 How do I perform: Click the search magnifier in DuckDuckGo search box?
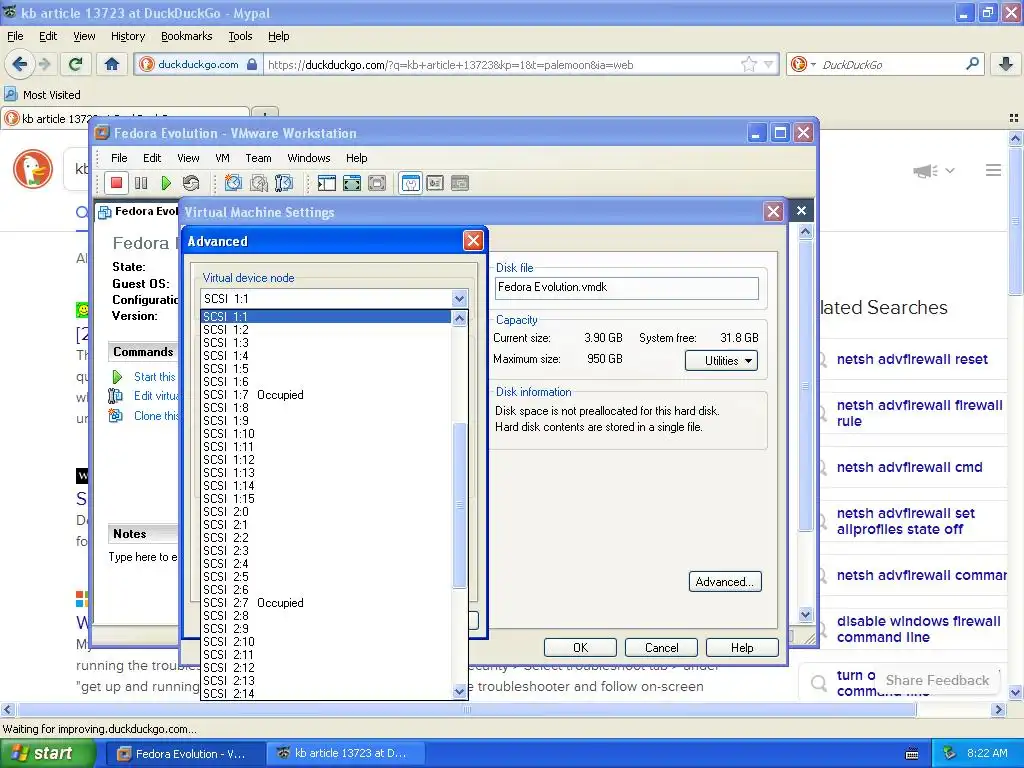tap(972, 64)
